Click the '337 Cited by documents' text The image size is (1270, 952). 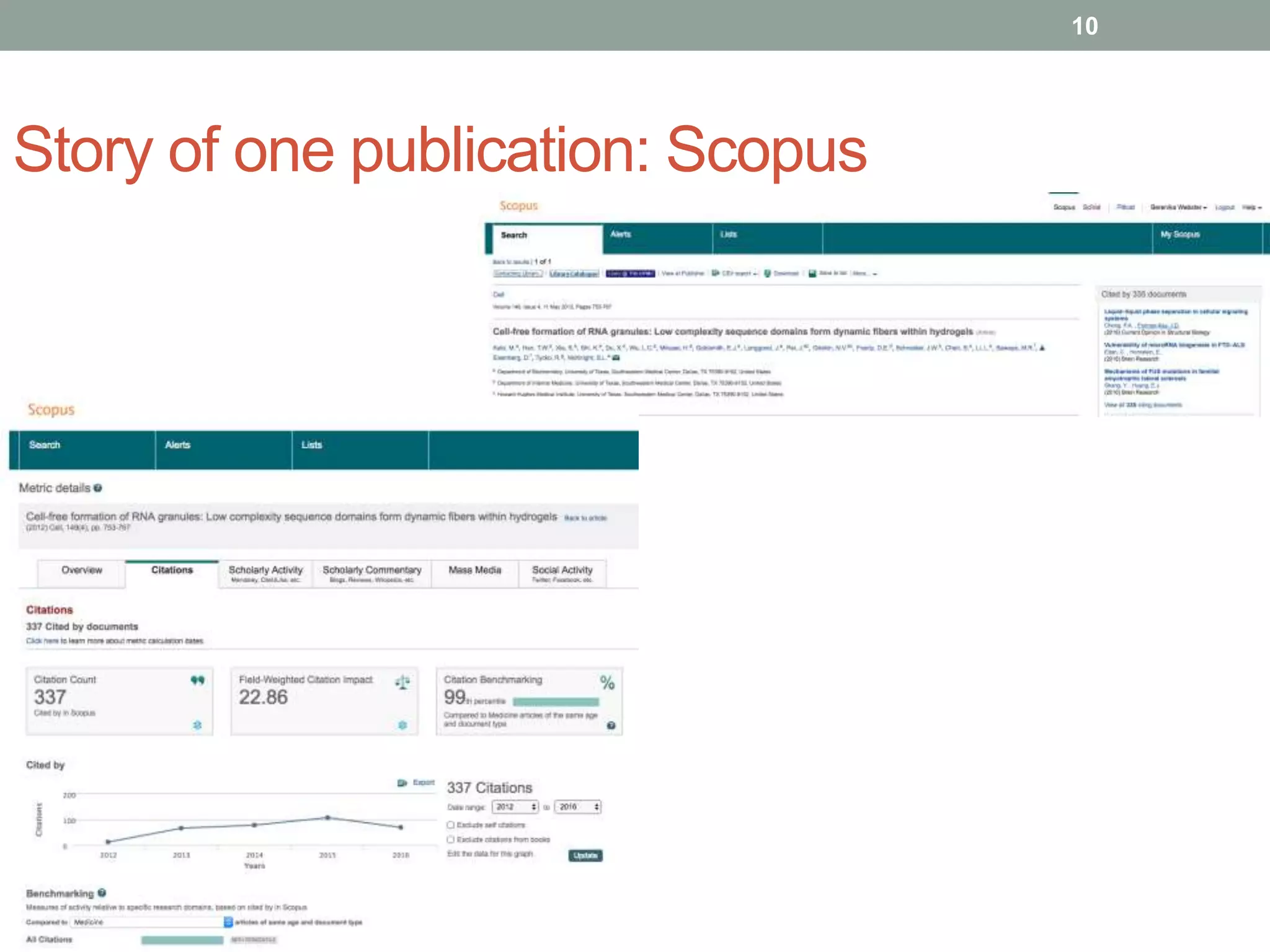[82, 627]
